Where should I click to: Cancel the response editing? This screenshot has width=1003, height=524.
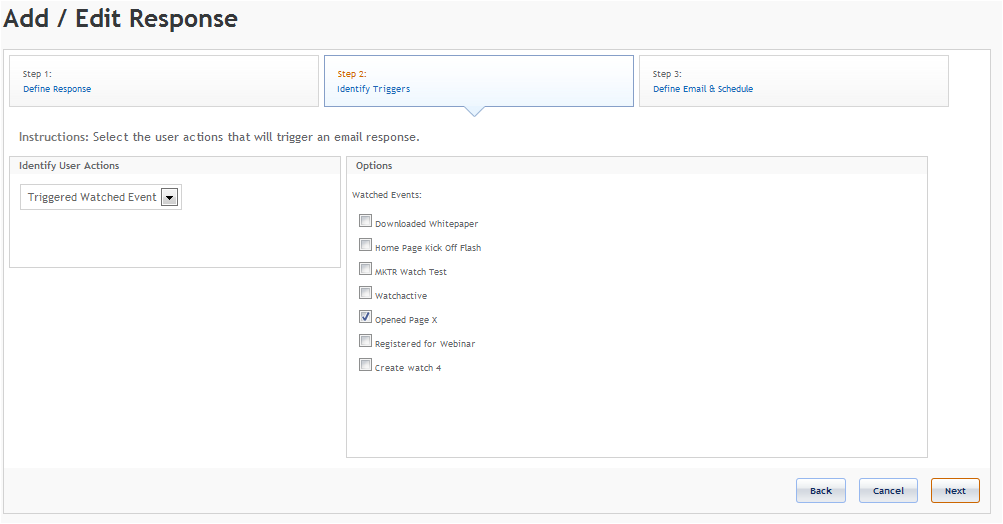click(888, 491)
